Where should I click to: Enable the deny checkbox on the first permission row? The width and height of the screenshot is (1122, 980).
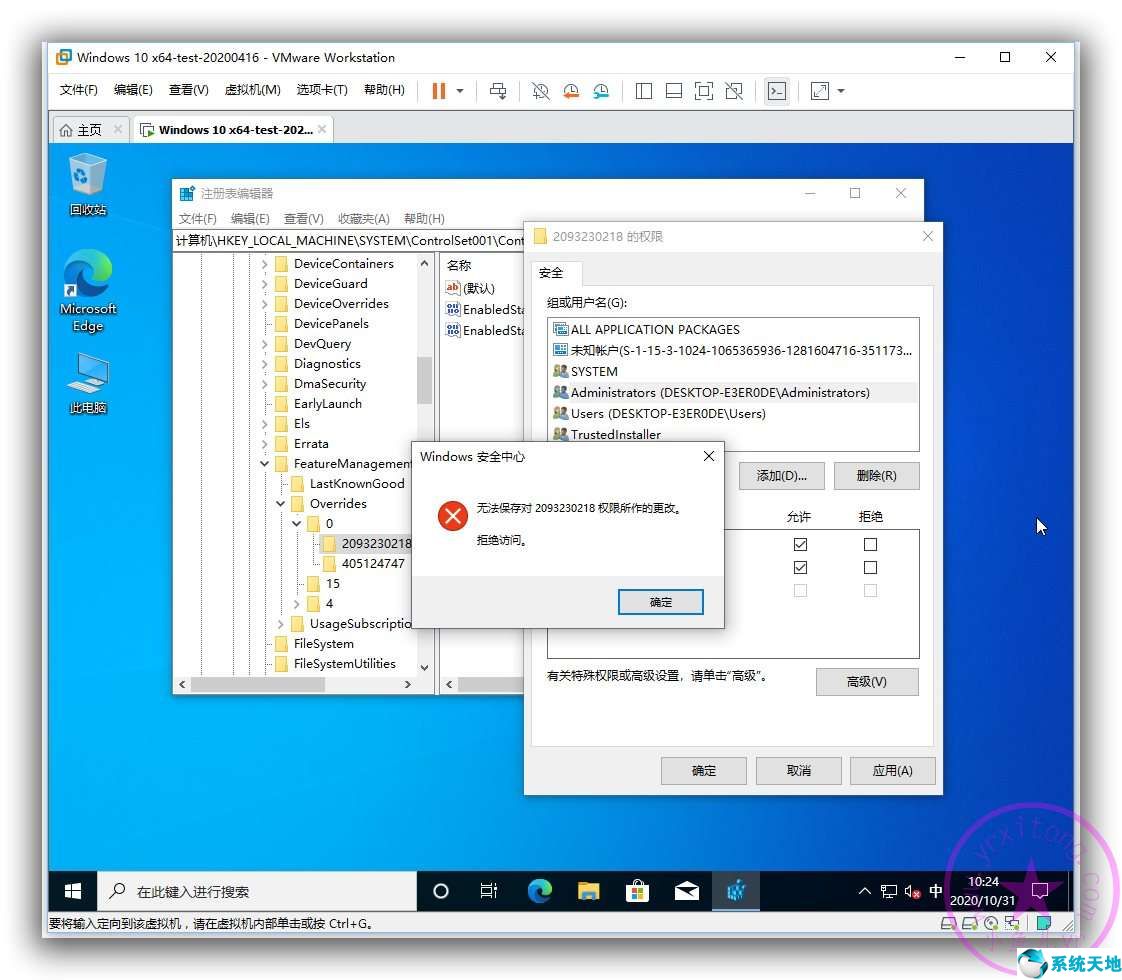coord(870,544)
